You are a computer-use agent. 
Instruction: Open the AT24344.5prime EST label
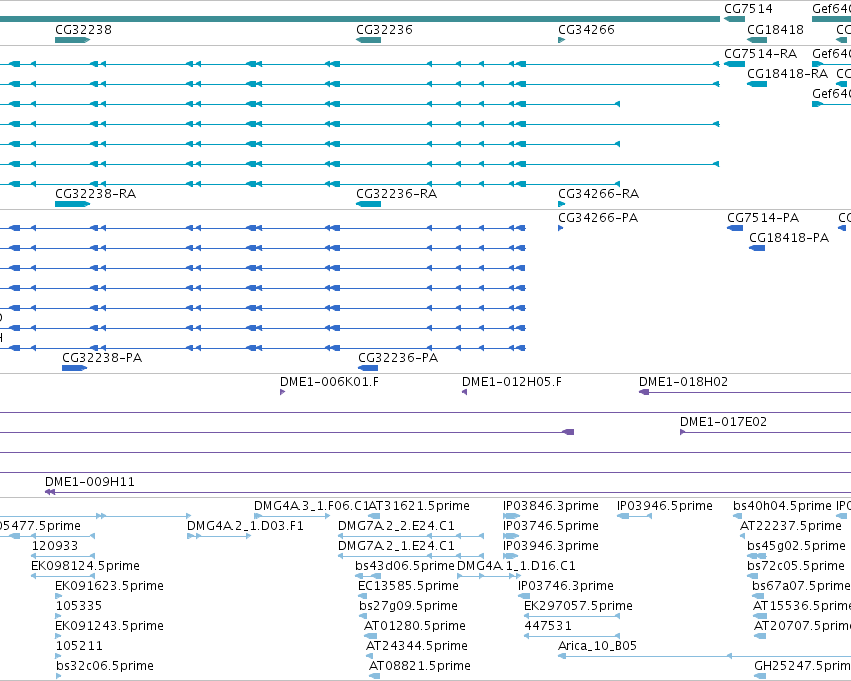[x=417, y=646]
